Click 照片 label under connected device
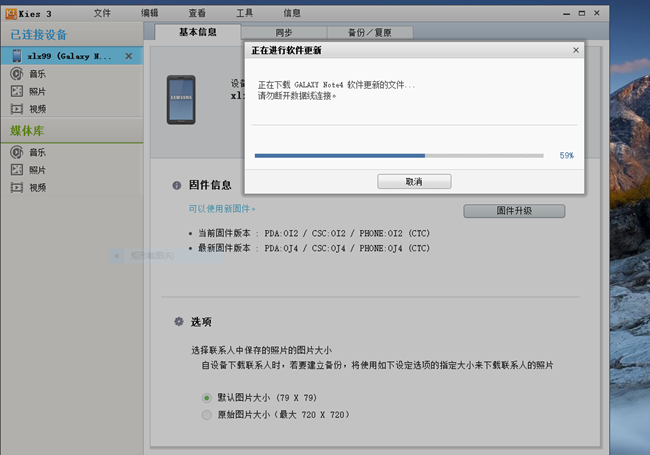The height and width of the screenshot is (455, 650). (x=37, y=92)
